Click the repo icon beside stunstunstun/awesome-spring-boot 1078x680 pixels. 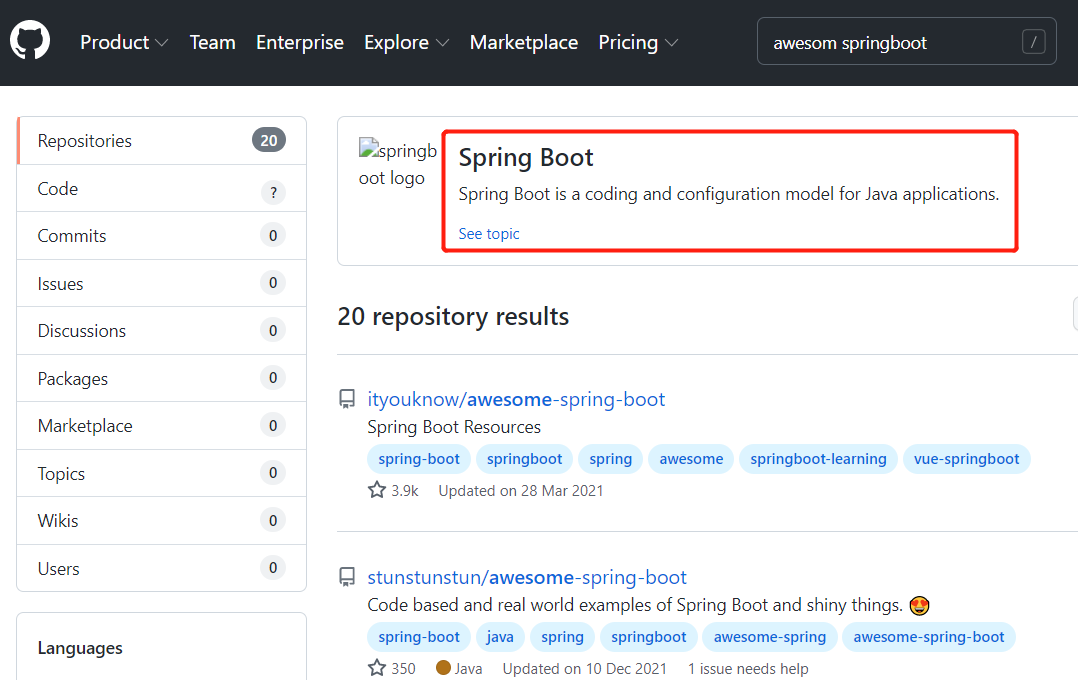(x=347, y=578)
